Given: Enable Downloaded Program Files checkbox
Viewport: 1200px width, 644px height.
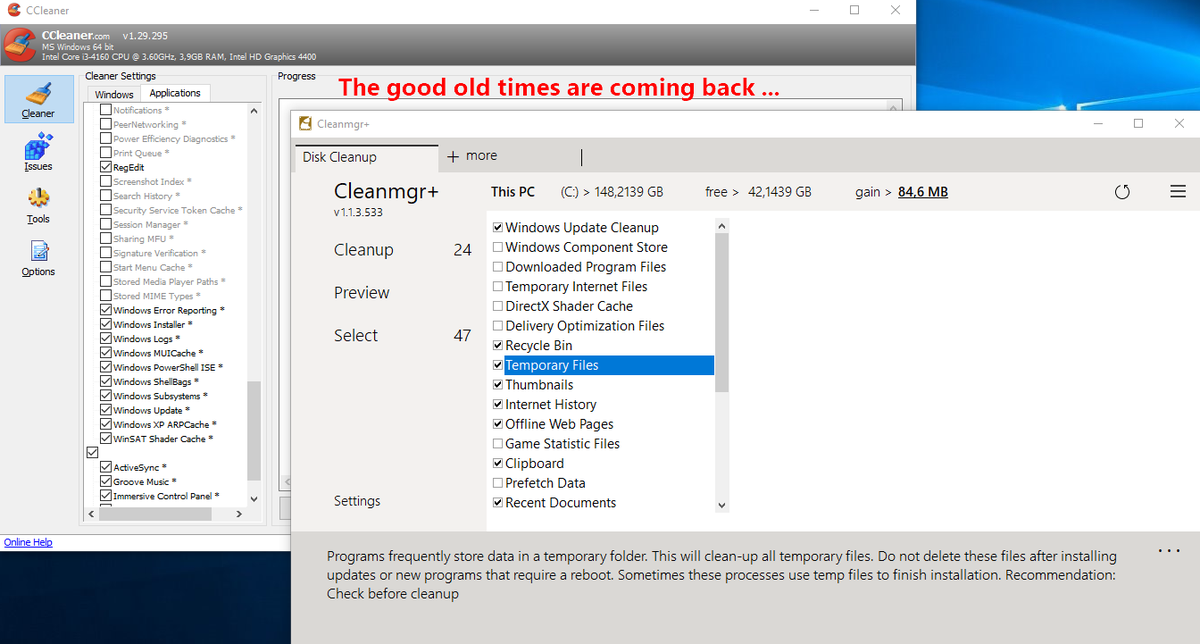Looking at the screenshot, I should [x=498, y=267].
